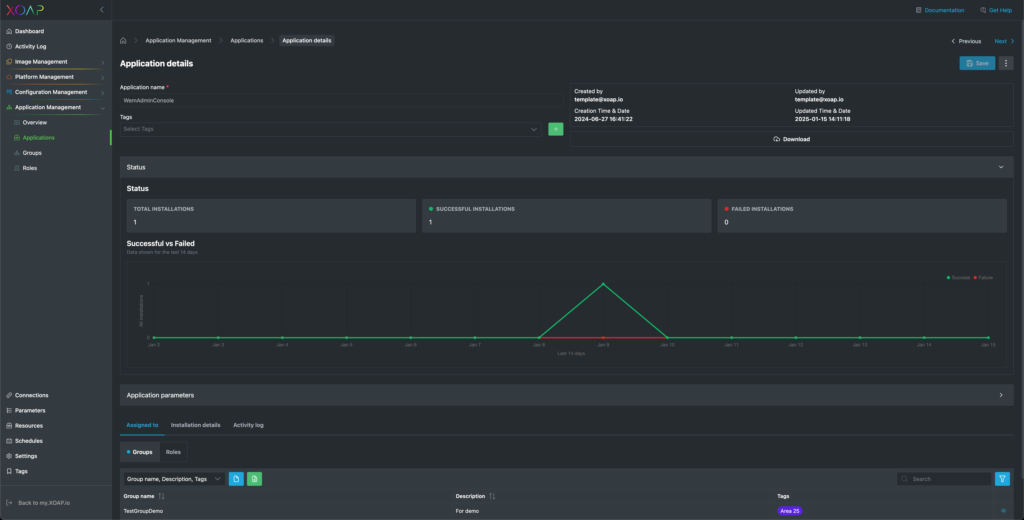Click the Jan 9 success peak point

pyautogui.click(x=603, y=284)
